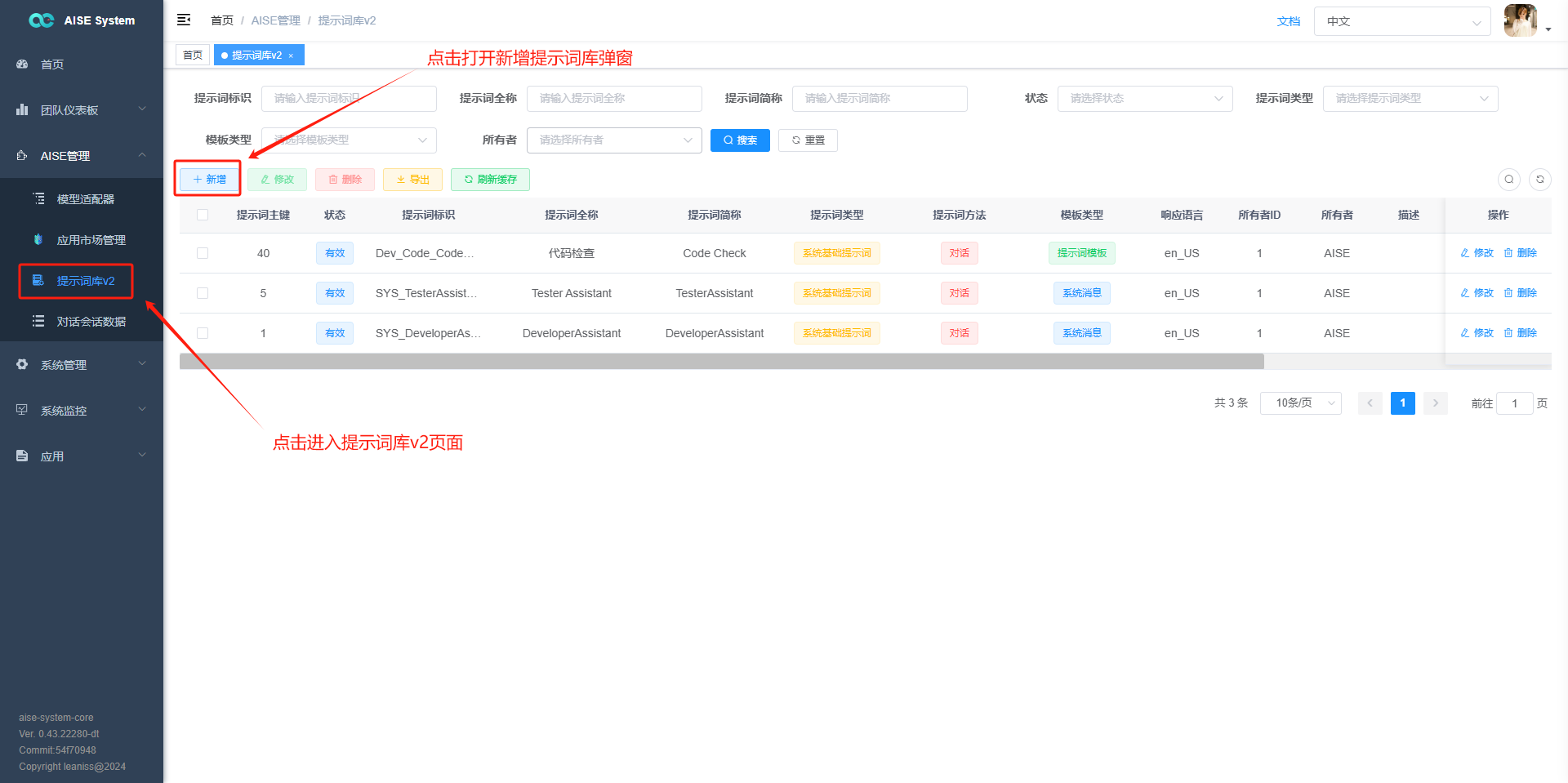Viewport: 1568px width, 783px height.
Task: Click the 首页 breadcrumb
Action: 222,20
